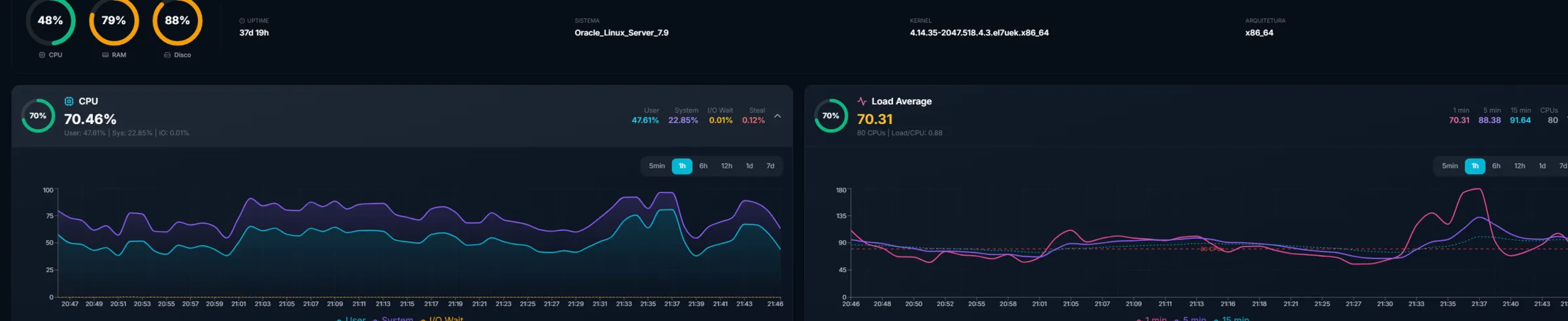Switch CPU chart to 6h range

pyautogui.click(x=704, y=166)
